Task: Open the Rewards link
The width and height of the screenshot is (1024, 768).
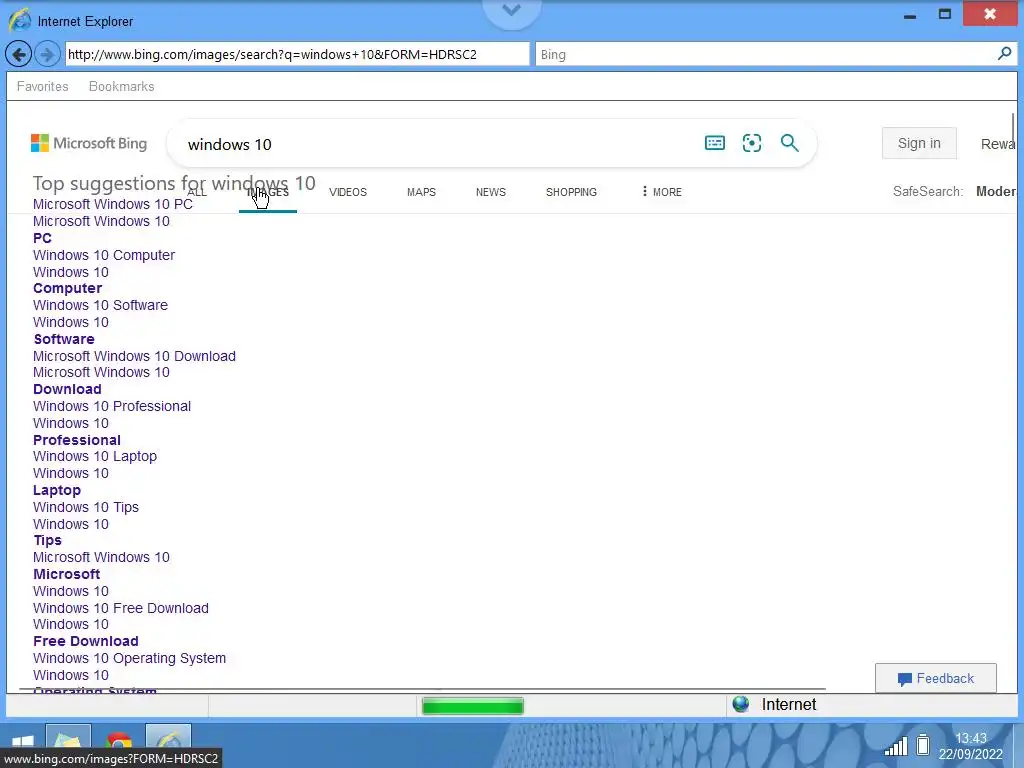Action: 998,144
